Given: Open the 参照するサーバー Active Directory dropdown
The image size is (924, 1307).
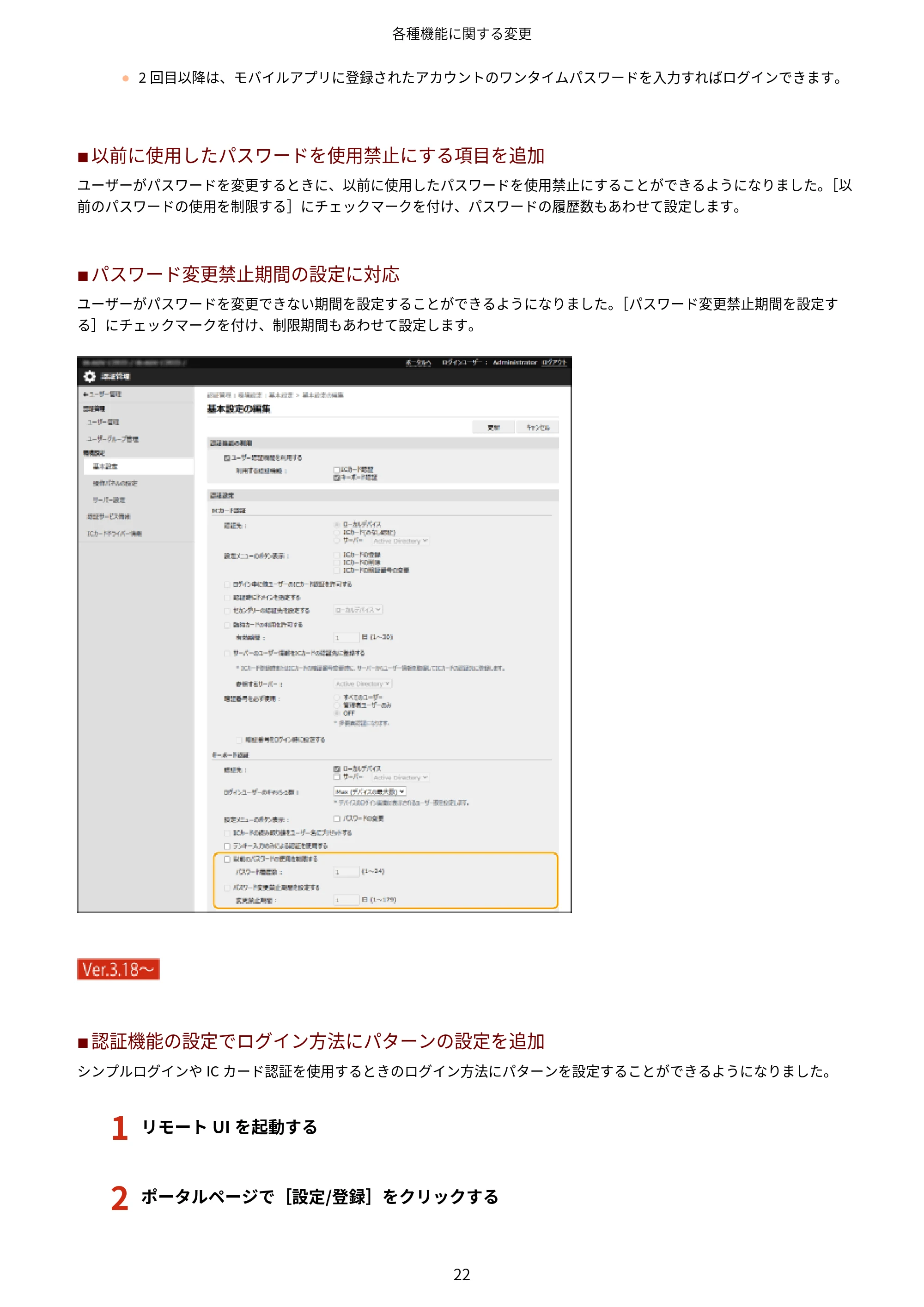Looking at the screenshot, I should (363, 684).
